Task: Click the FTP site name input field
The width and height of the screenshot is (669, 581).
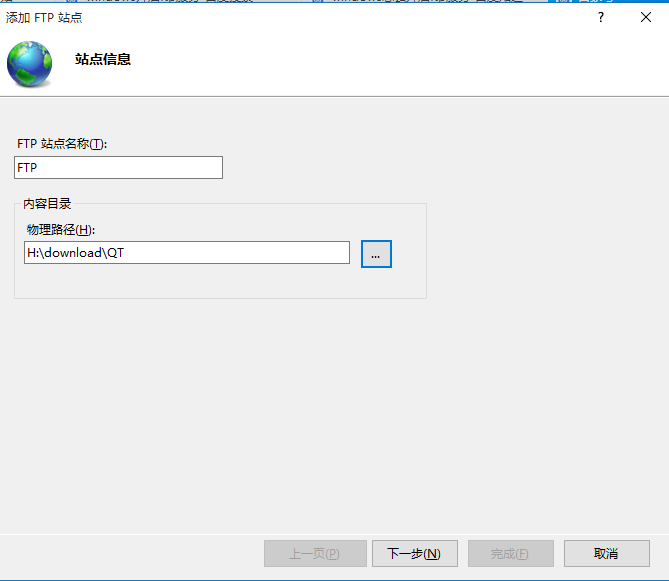Action: (x=118, y=167)
